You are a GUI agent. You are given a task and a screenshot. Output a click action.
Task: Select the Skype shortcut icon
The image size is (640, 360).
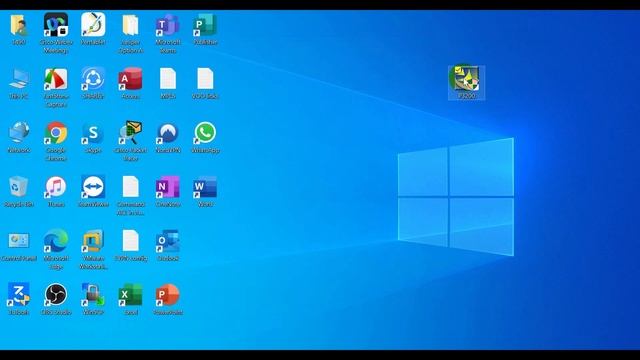(x=93, y=133)
